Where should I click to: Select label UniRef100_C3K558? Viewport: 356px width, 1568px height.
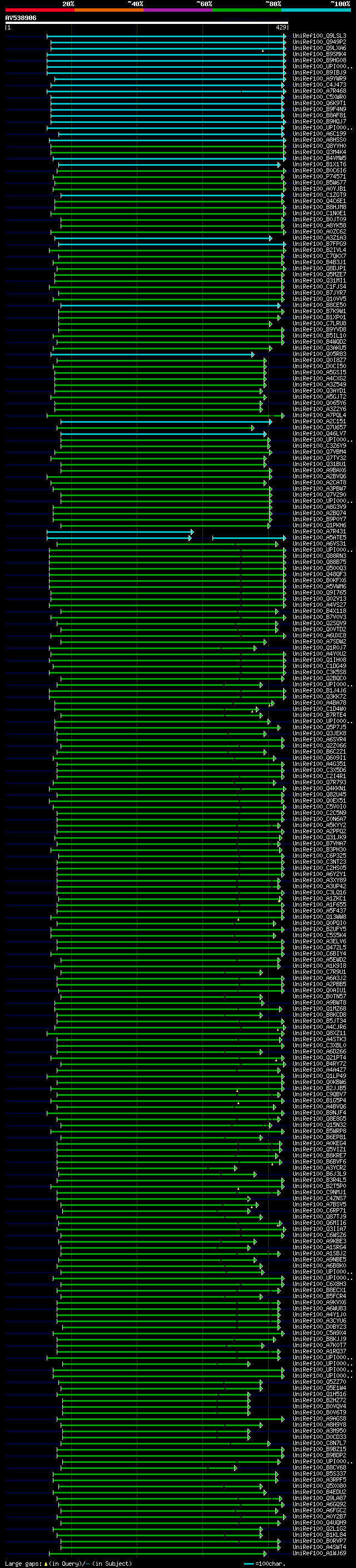319,672
